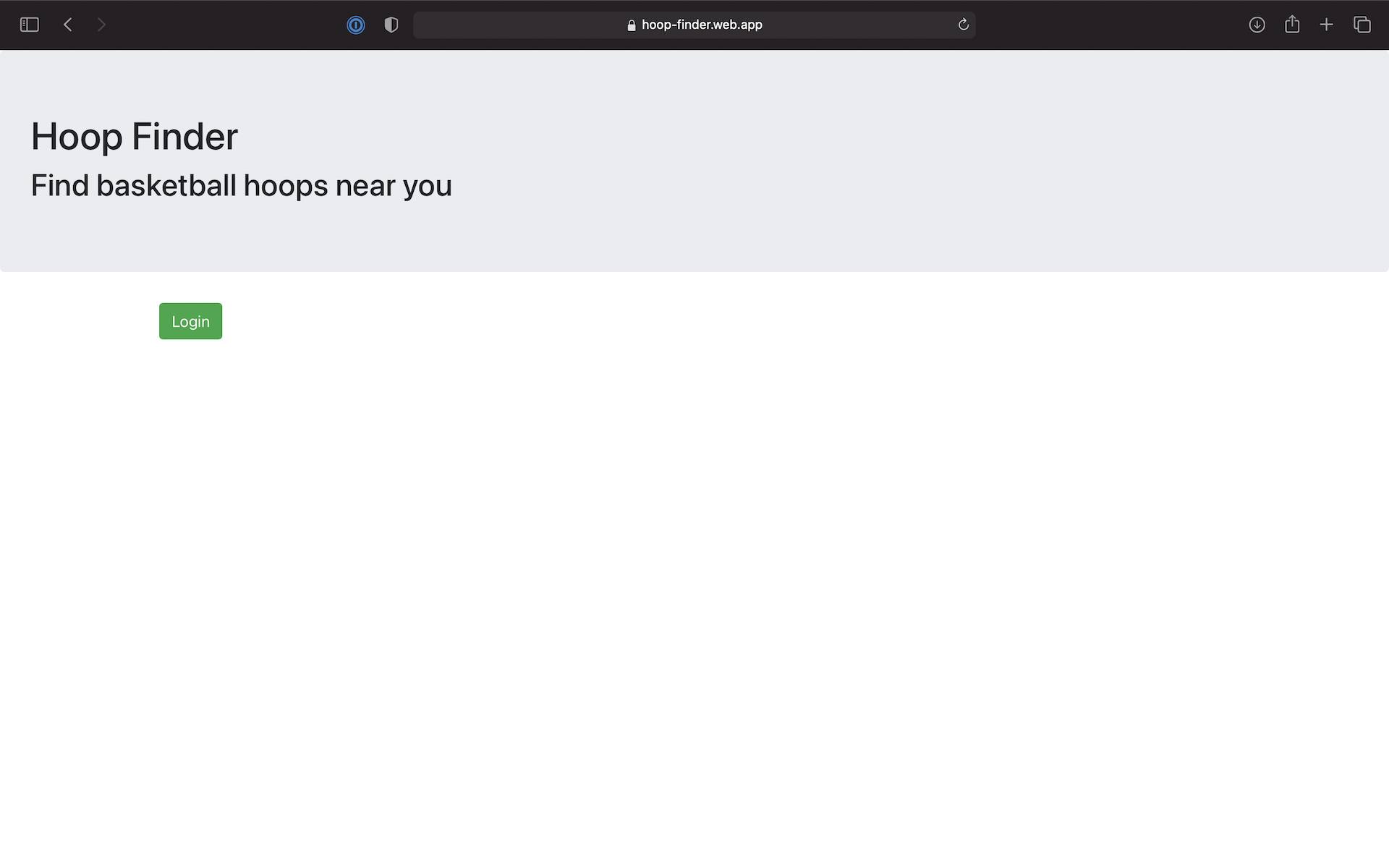Open a new browser tab
This screenshot has width=1389, height=868.
[x=1327, y=25]
